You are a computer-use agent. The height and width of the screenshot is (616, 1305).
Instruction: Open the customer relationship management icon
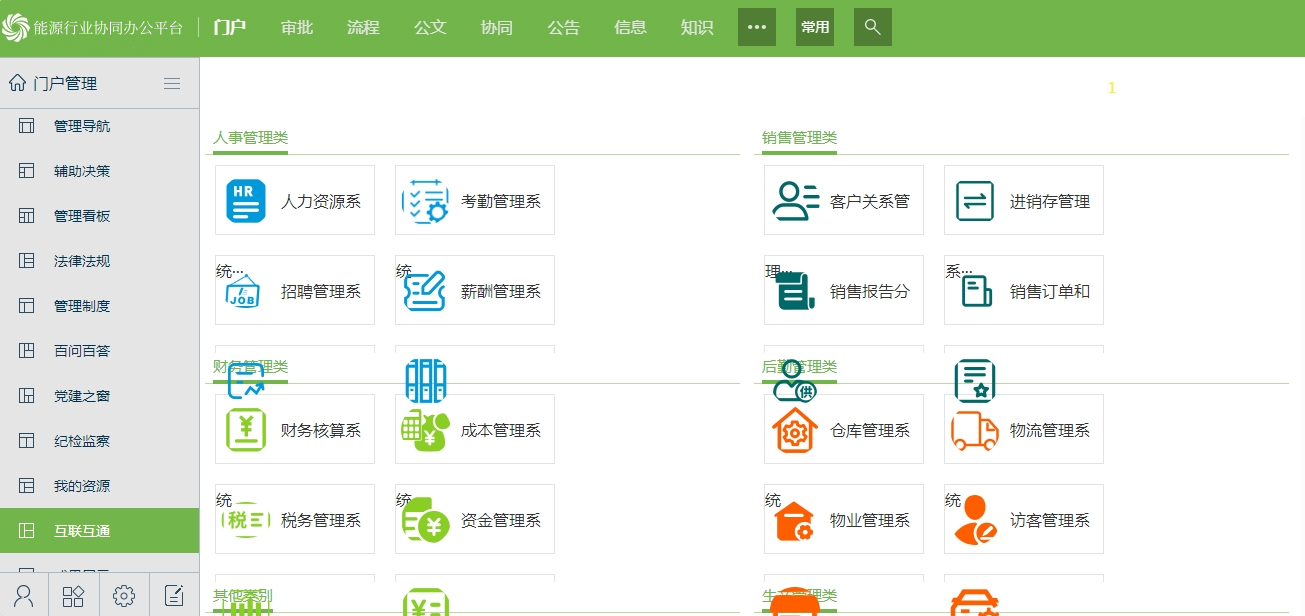point(795,201)
